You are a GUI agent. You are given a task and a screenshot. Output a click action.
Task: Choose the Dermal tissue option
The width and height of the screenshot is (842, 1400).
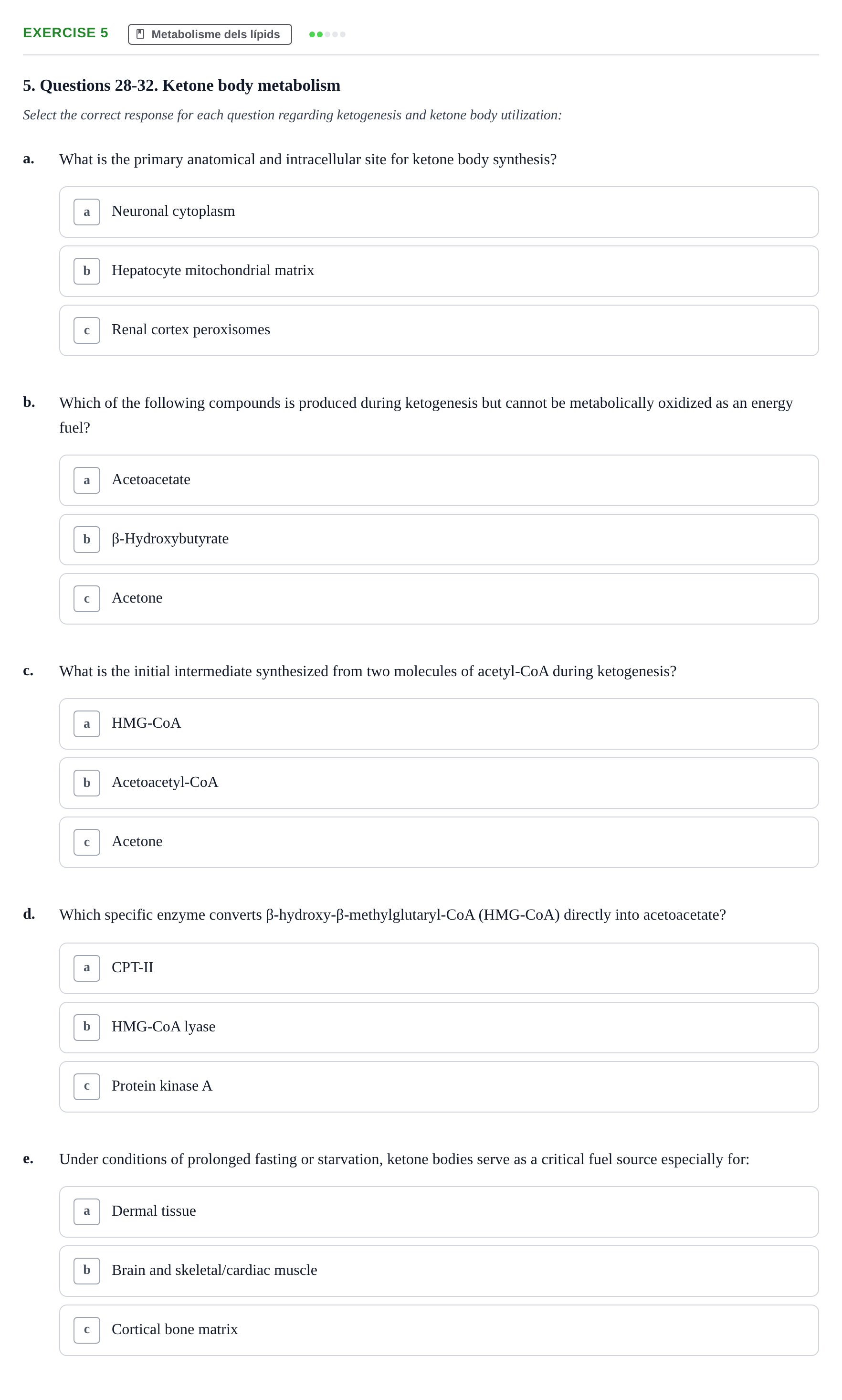439,1211
